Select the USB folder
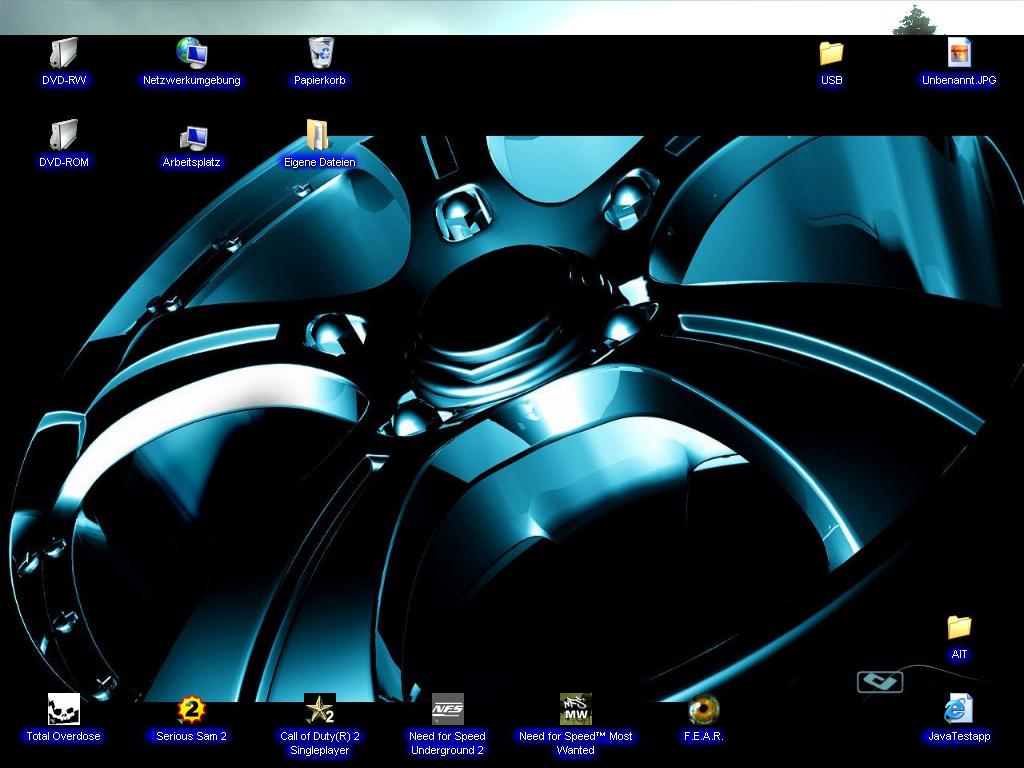The height and width of the screenshot is (768, 1024). [x=831, y=53]
